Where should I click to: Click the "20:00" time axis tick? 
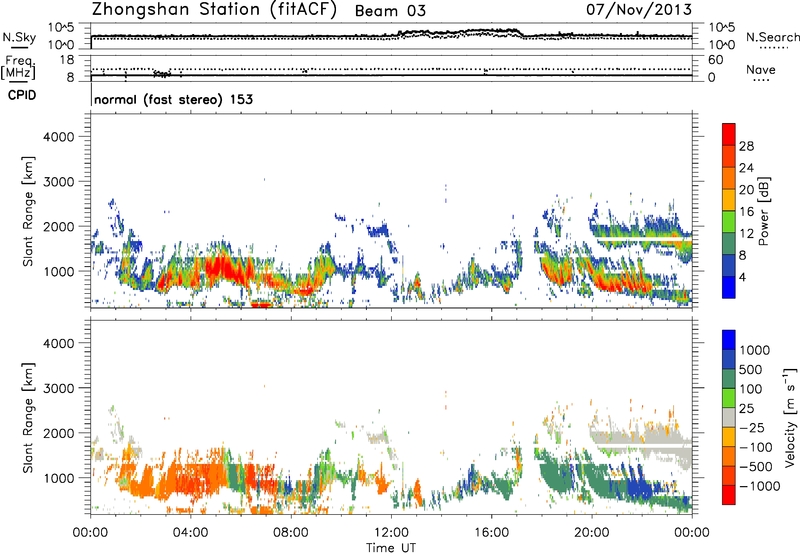(x=592, y=533)
